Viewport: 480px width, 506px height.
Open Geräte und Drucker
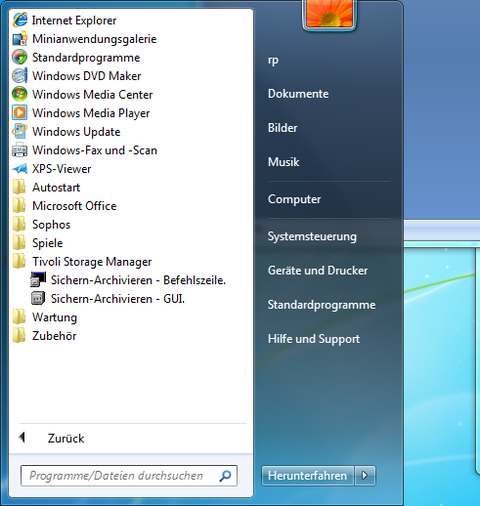point(318,271)
